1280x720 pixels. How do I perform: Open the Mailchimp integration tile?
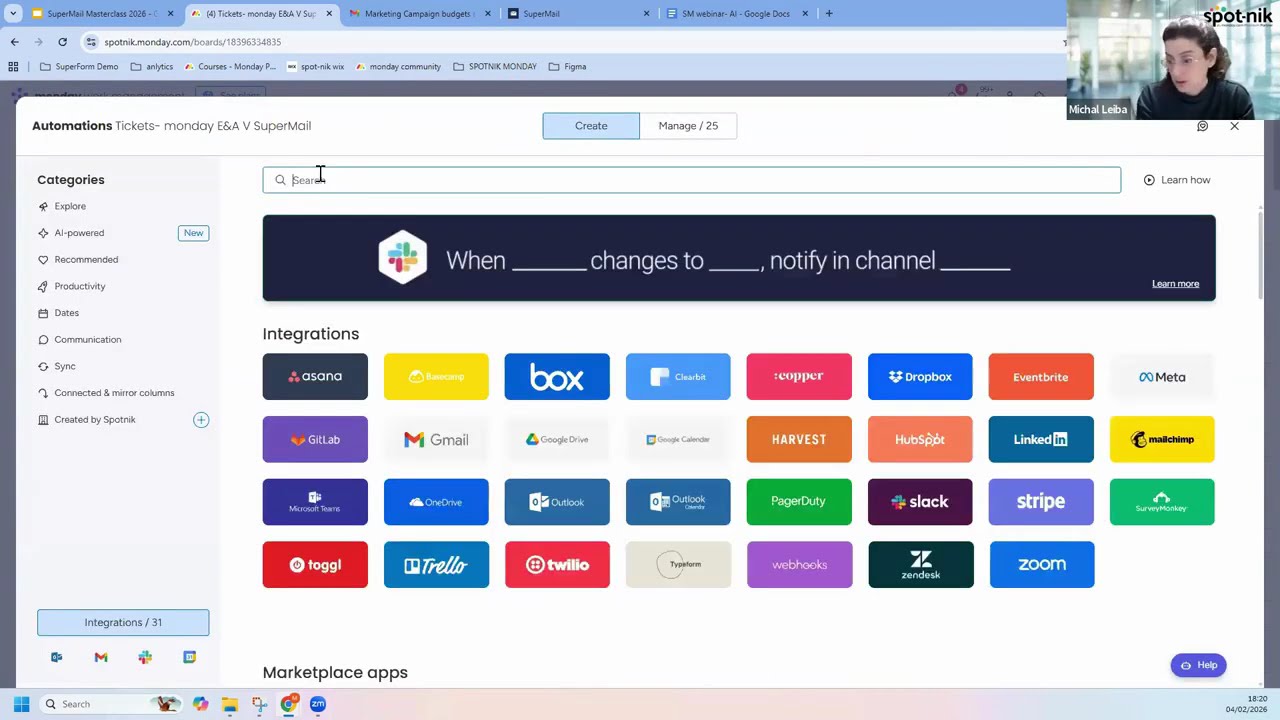(1162, 439)
